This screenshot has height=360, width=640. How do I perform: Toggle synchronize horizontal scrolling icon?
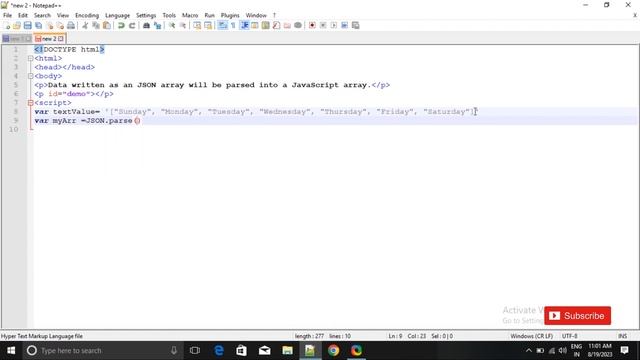coord(208,25)
